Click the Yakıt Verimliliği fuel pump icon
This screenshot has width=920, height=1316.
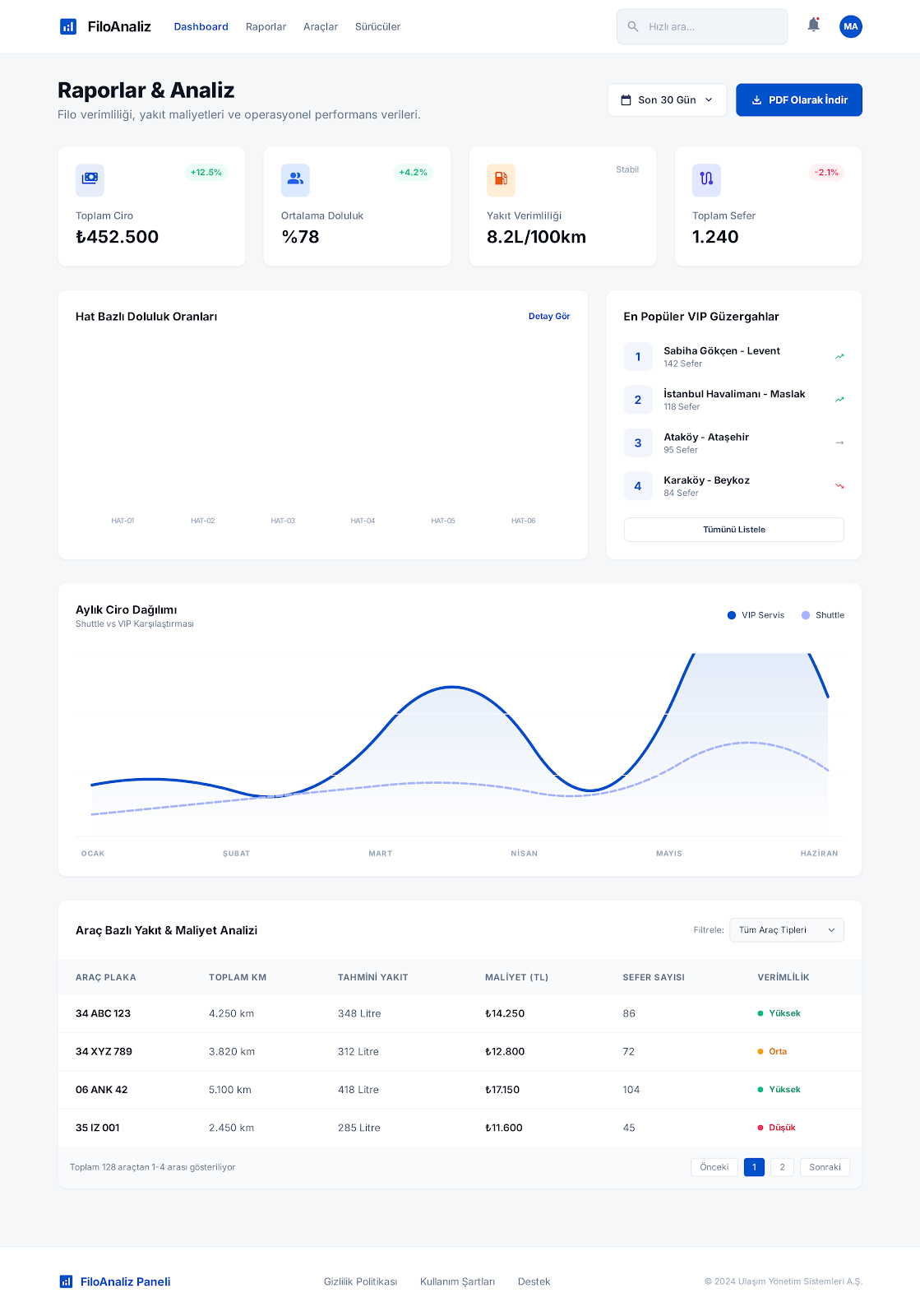coord(501,178)
